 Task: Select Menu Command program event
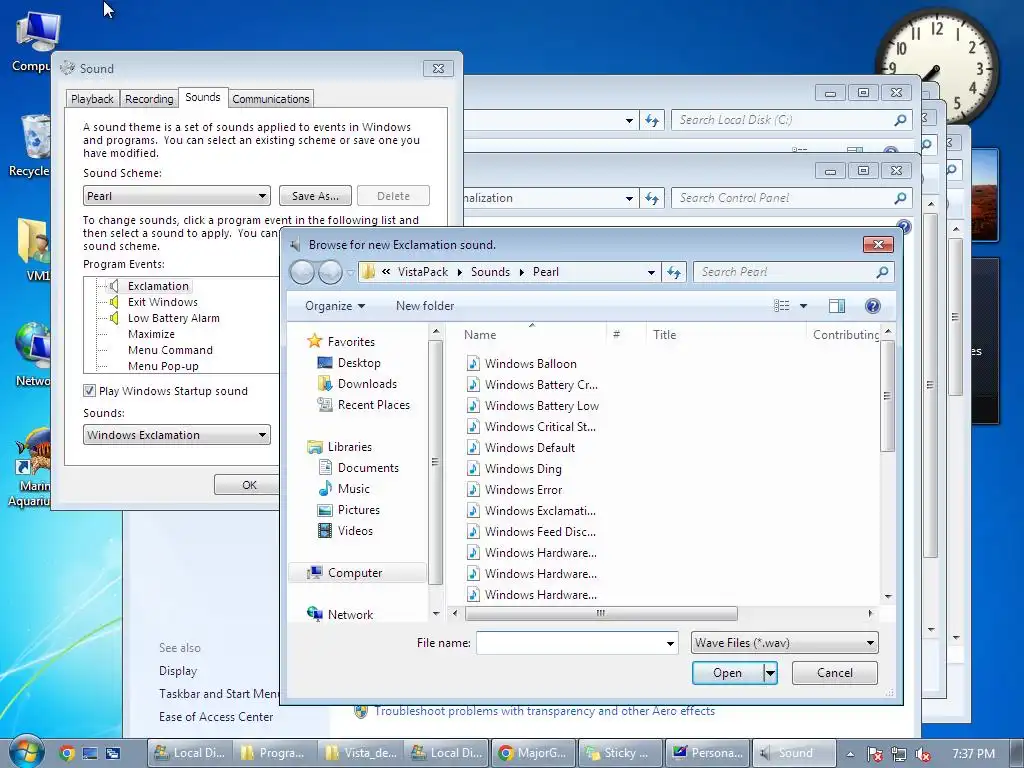tap(170, 350)
